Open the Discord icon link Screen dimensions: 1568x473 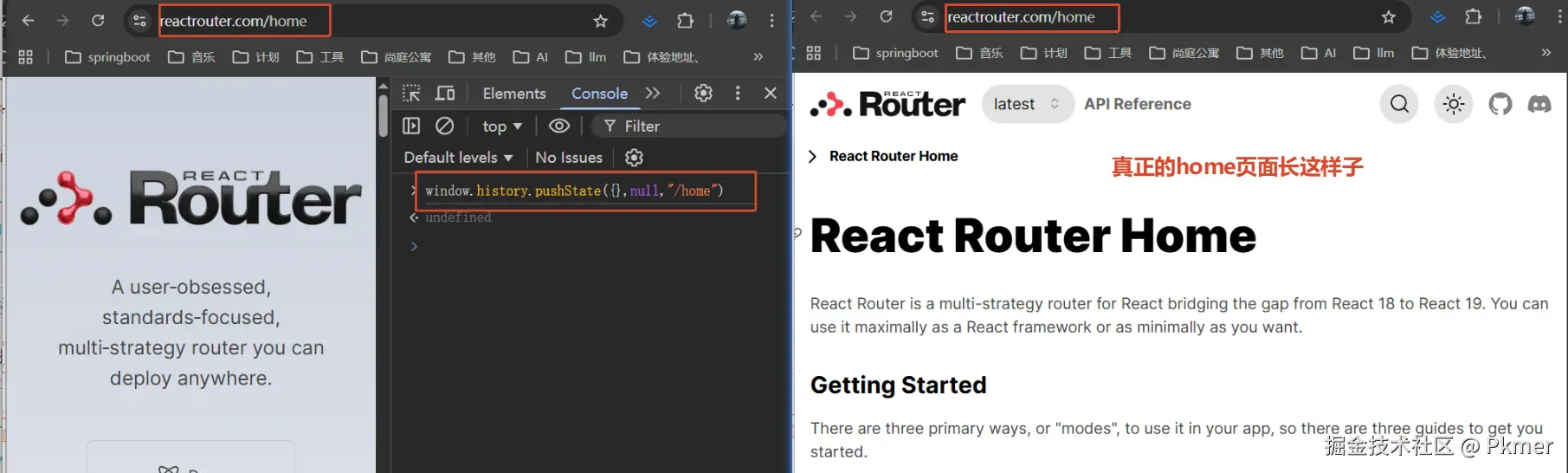pyautogui.click(x=1539, y=105)
